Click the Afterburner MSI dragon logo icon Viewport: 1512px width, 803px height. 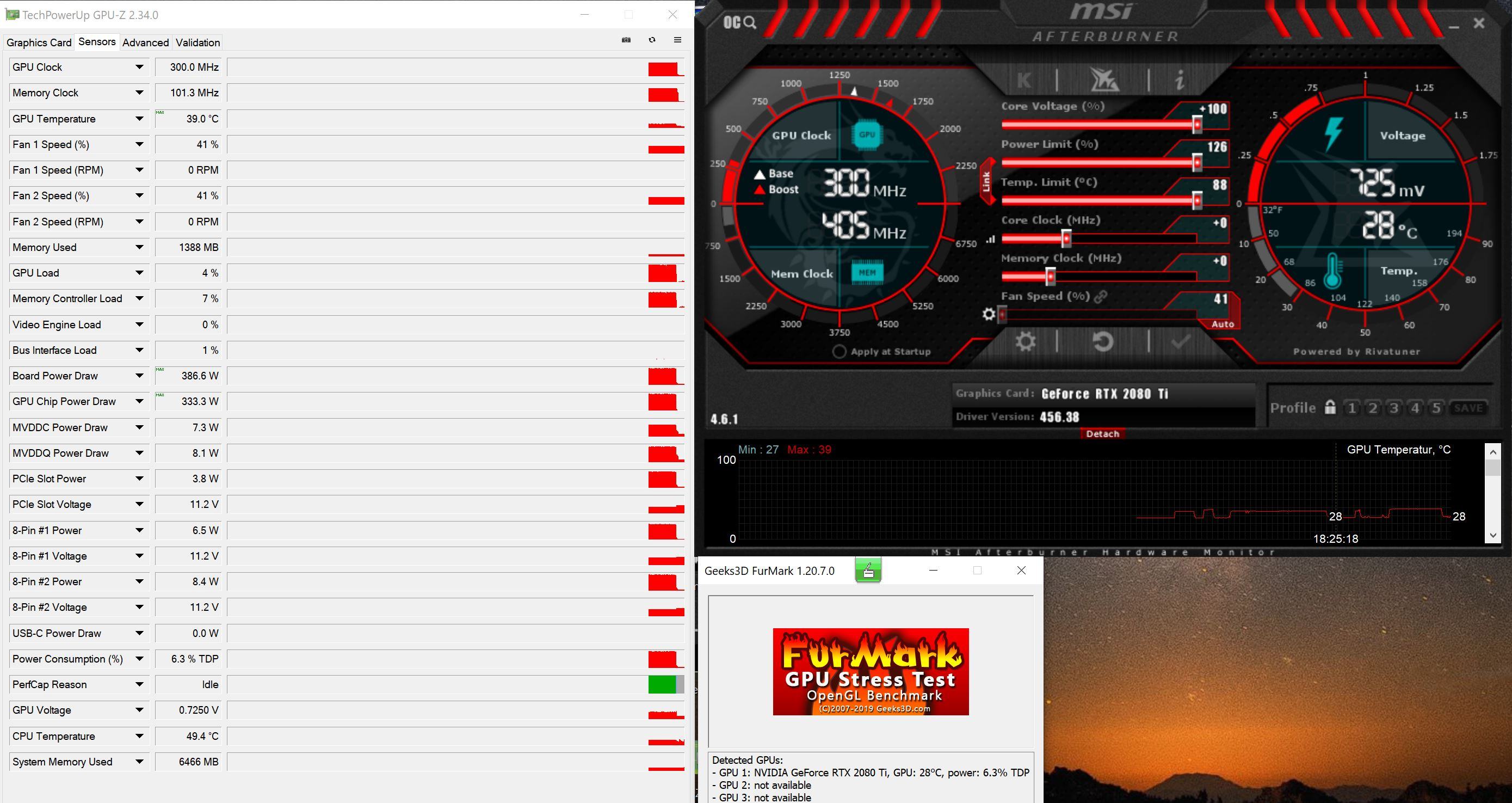(1104, 79)
